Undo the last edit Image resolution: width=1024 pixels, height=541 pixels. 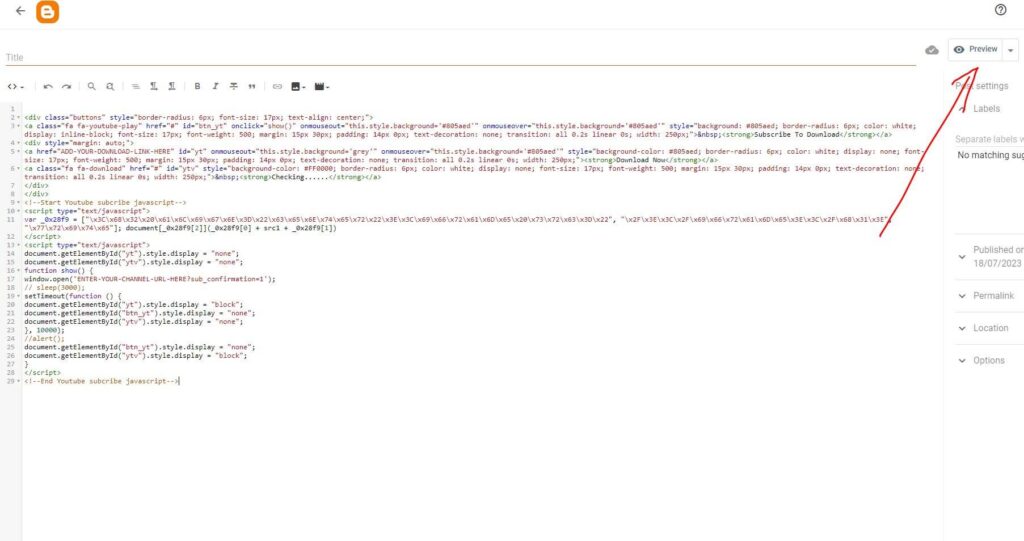pyautogui.click(x=48, y=86)
